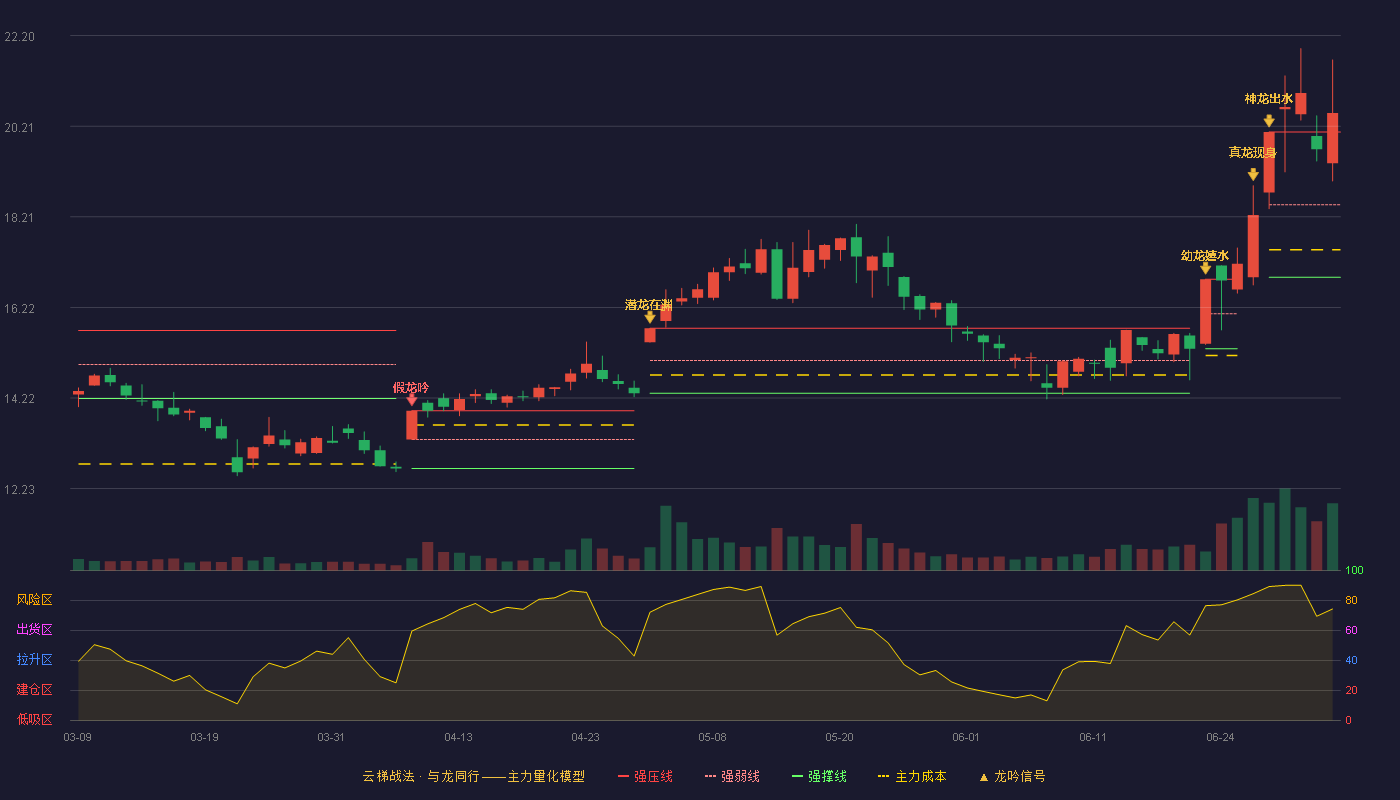Click the 05-08 date axis label
This screenshot has width=1400, height=800.
point(712,738)
